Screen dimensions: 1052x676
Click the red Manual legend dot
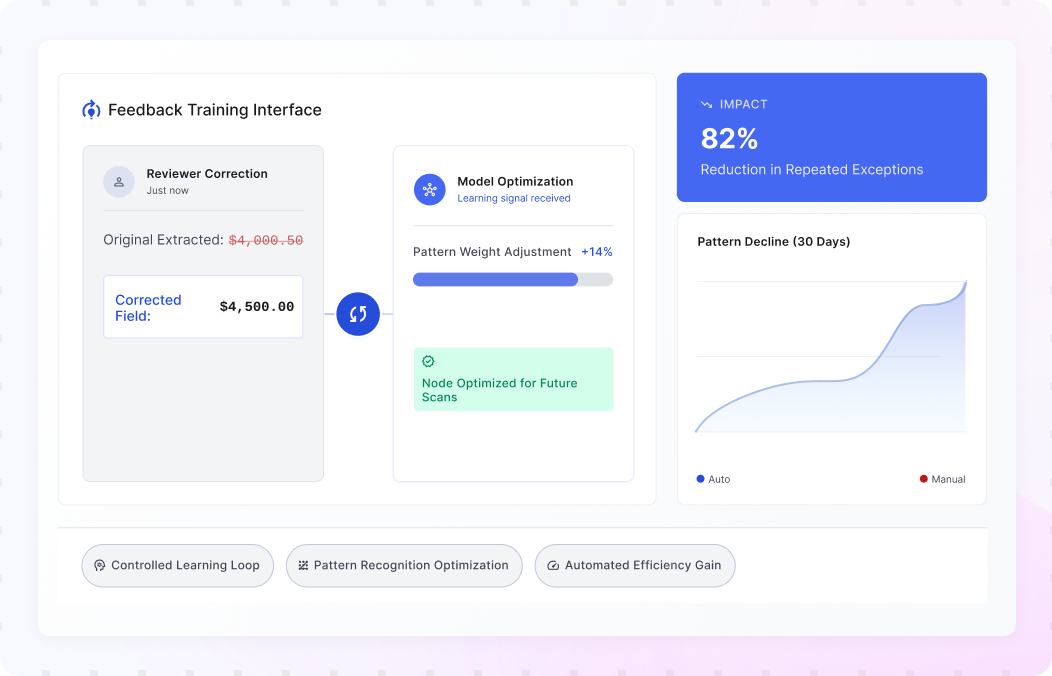924,479
